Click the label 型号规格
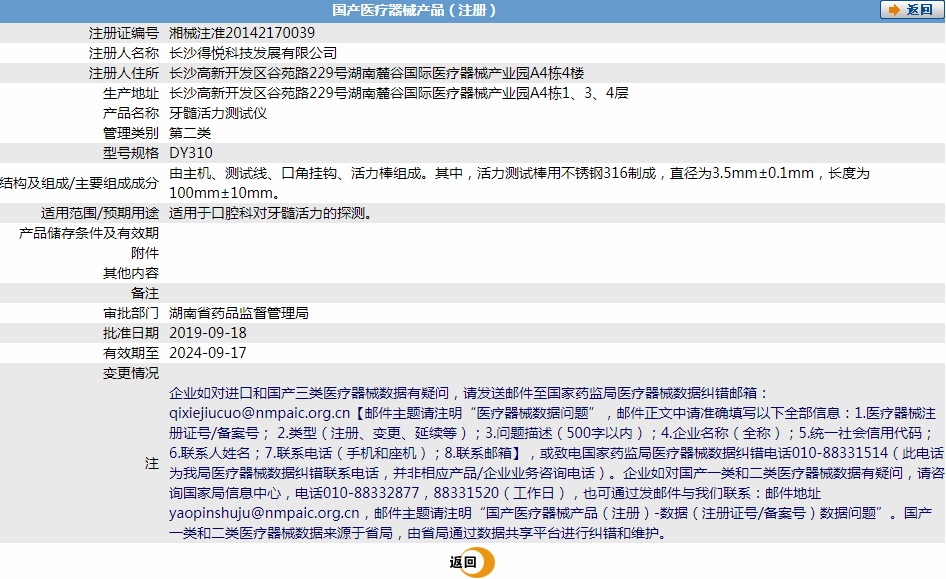The image size is (946, 579). (131, 153)
